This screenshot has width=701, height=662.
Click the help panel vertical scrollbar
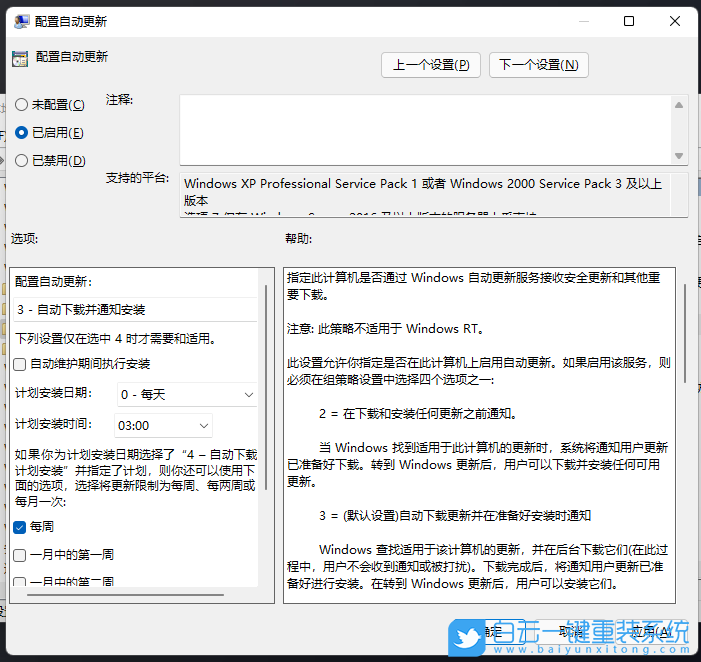coord(684,333)
